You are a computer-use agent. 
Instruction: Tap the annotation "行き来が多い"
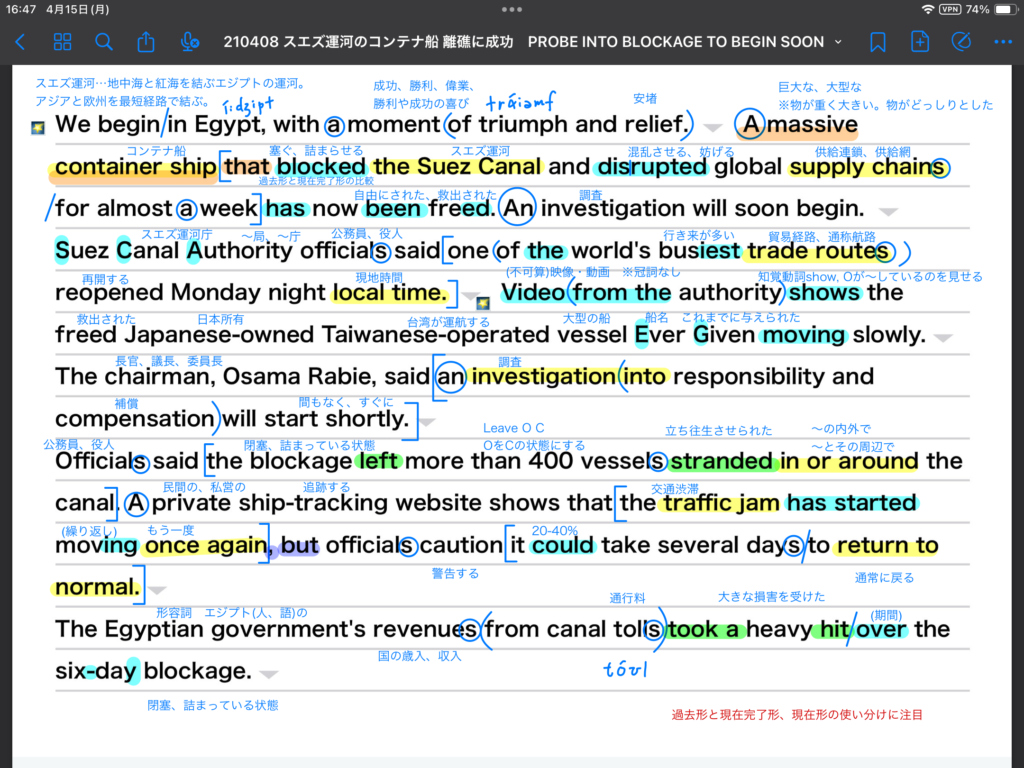pos(699,235)
